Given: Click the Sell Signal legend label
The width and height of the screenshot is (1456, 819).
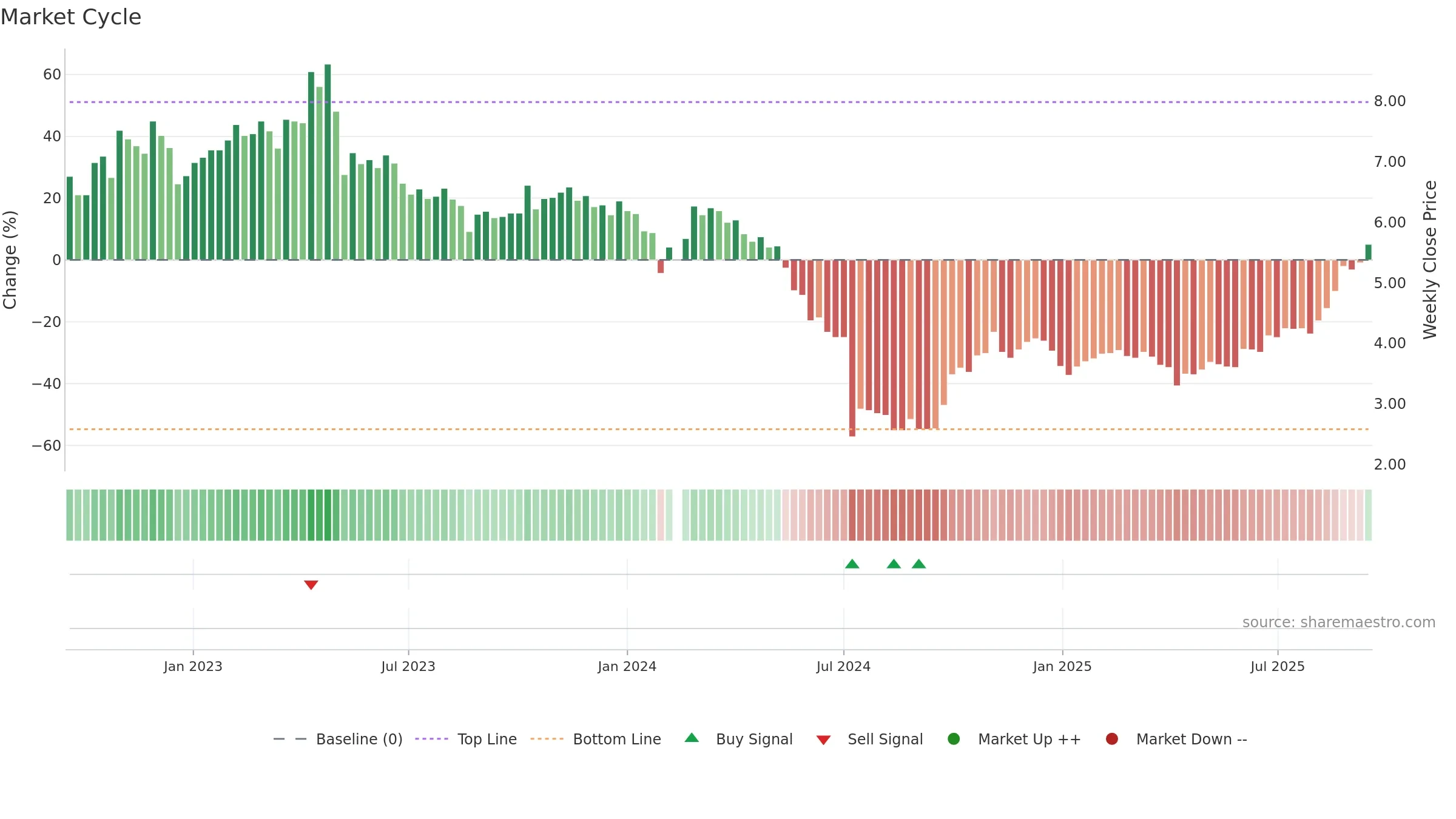Looking at the screenshot, I should (885, 739).
